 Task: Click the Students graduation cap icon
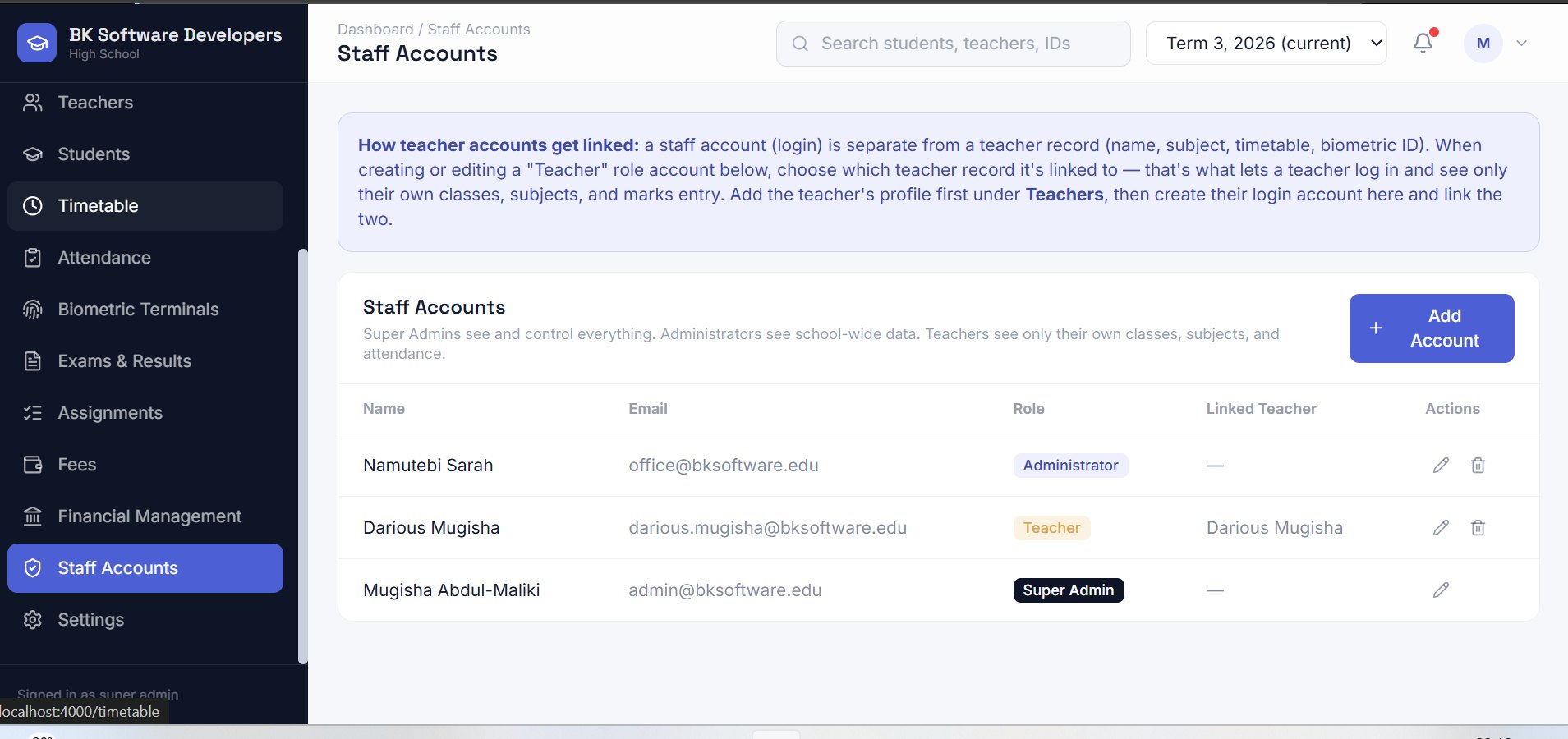(x=33, y=154)
